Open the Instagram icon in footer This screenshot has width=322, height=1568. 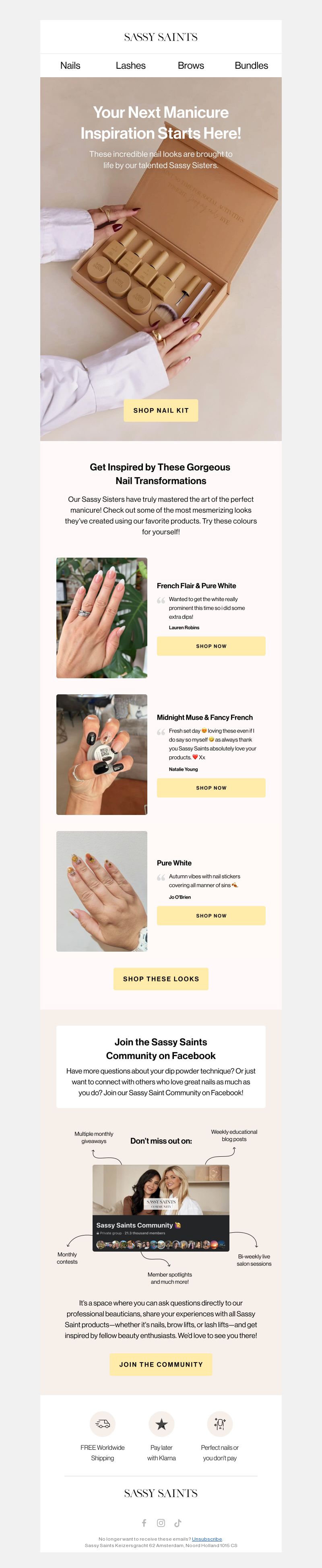(161, 1523)
